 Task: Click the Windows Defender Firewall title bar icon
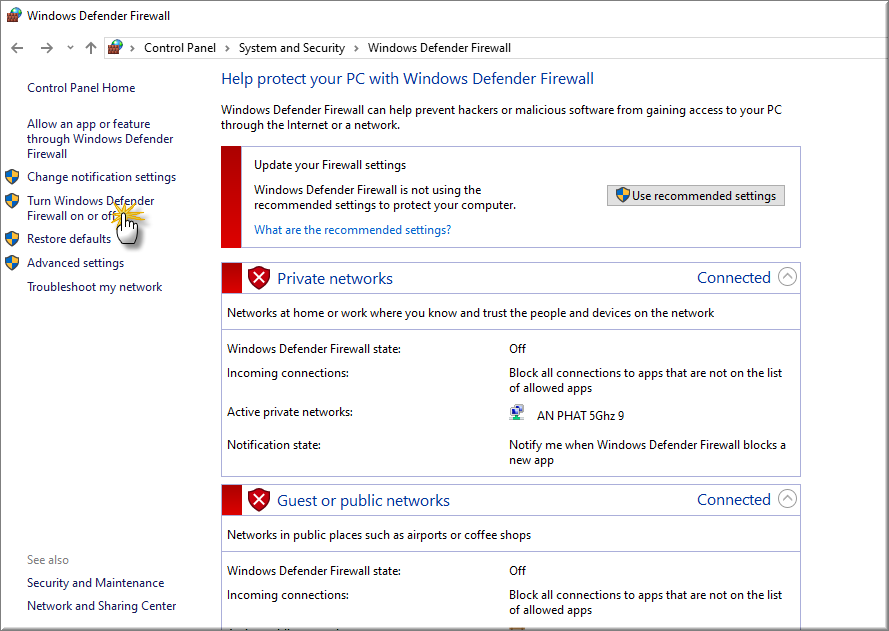click(x=14, y=15)
